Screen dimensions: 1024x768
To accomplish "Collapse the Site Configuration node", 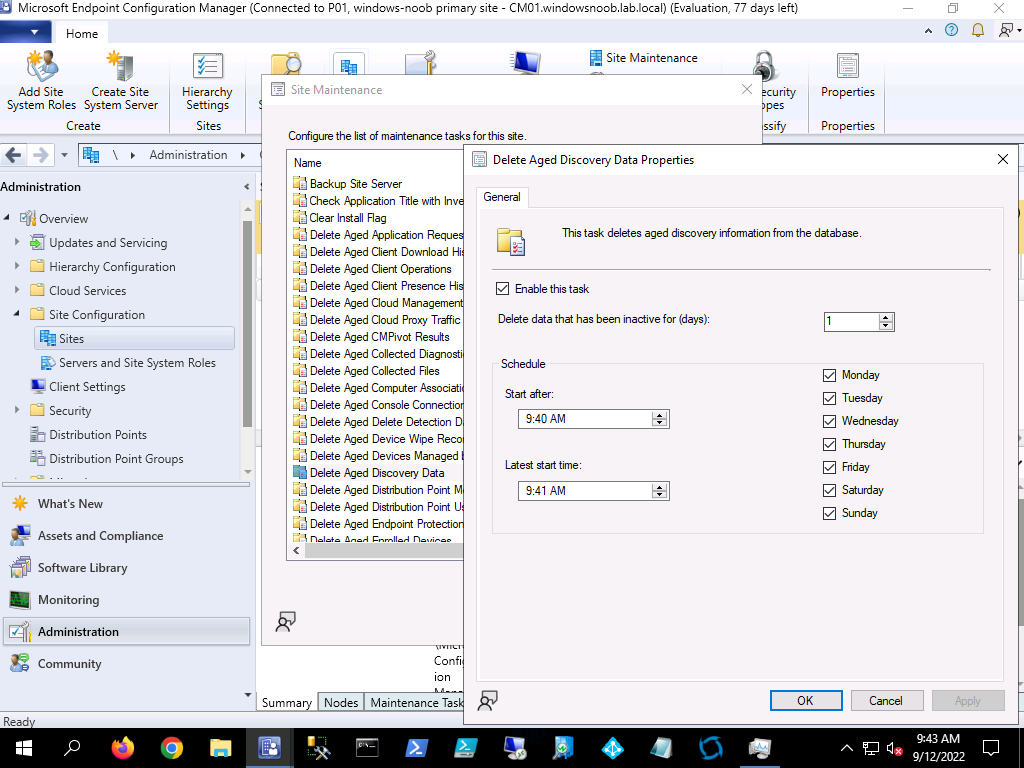I will point(17,314).
